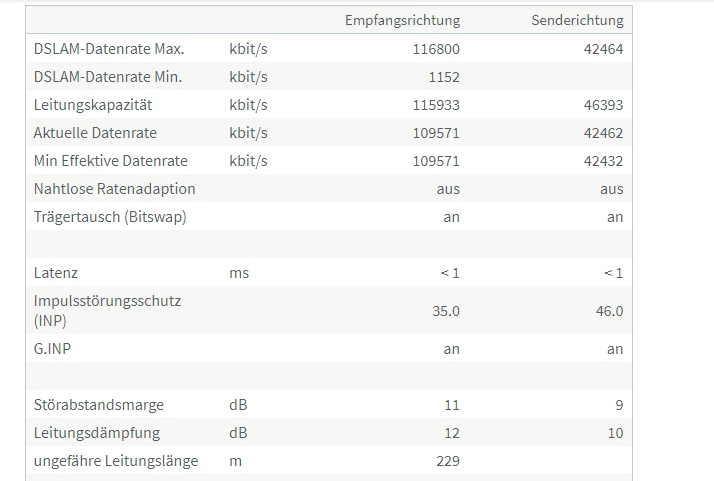
Task: Click the line length value 229
Action: (x=448, y=461)
